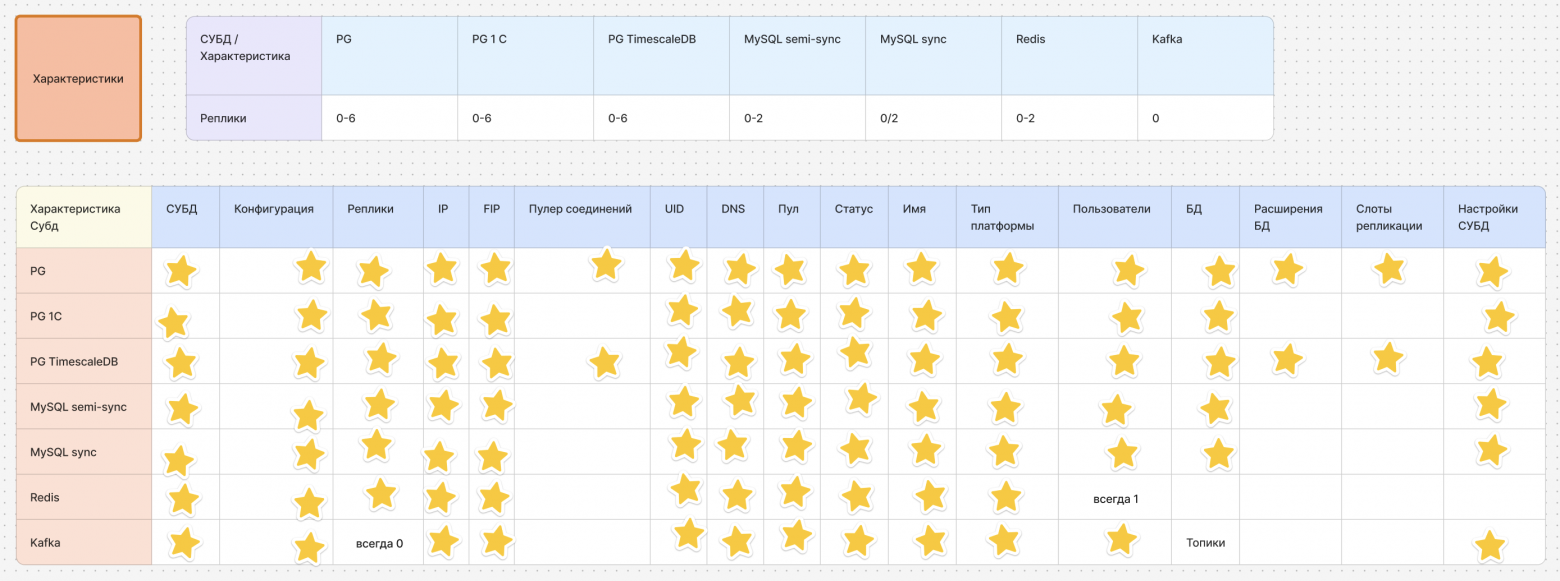Viewport: 1560px width, 581px height.
Task: Click star in MySQL semi-sync row, Реплики column
Action: click(379, 404)
